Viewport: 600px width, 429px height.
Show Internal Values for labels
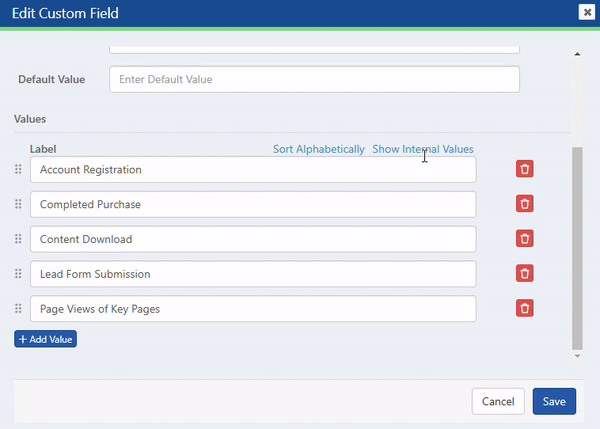coord(423,149)
